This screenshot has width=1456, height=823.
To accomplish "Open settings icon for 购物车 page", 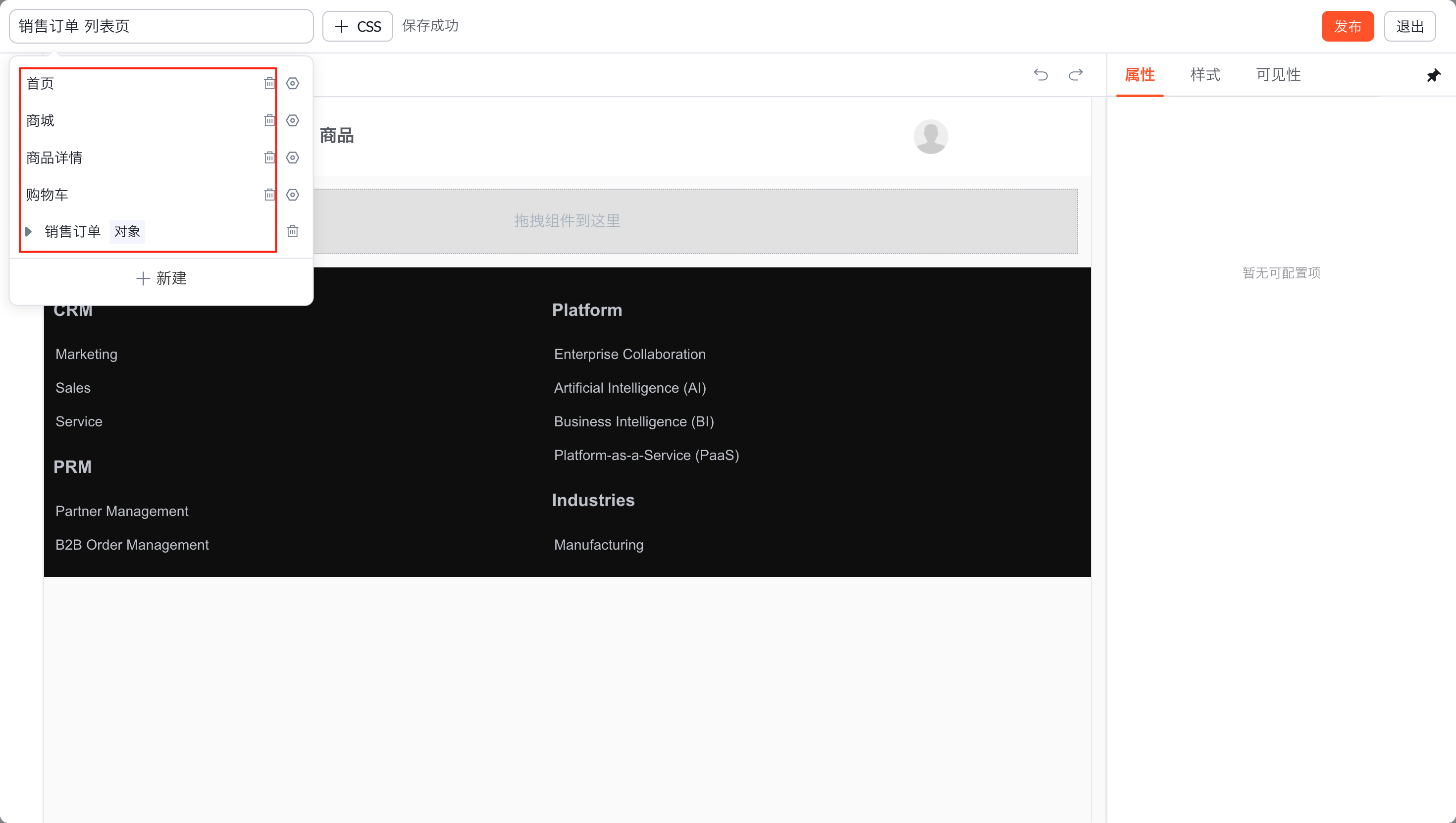I will click(292, 195).
